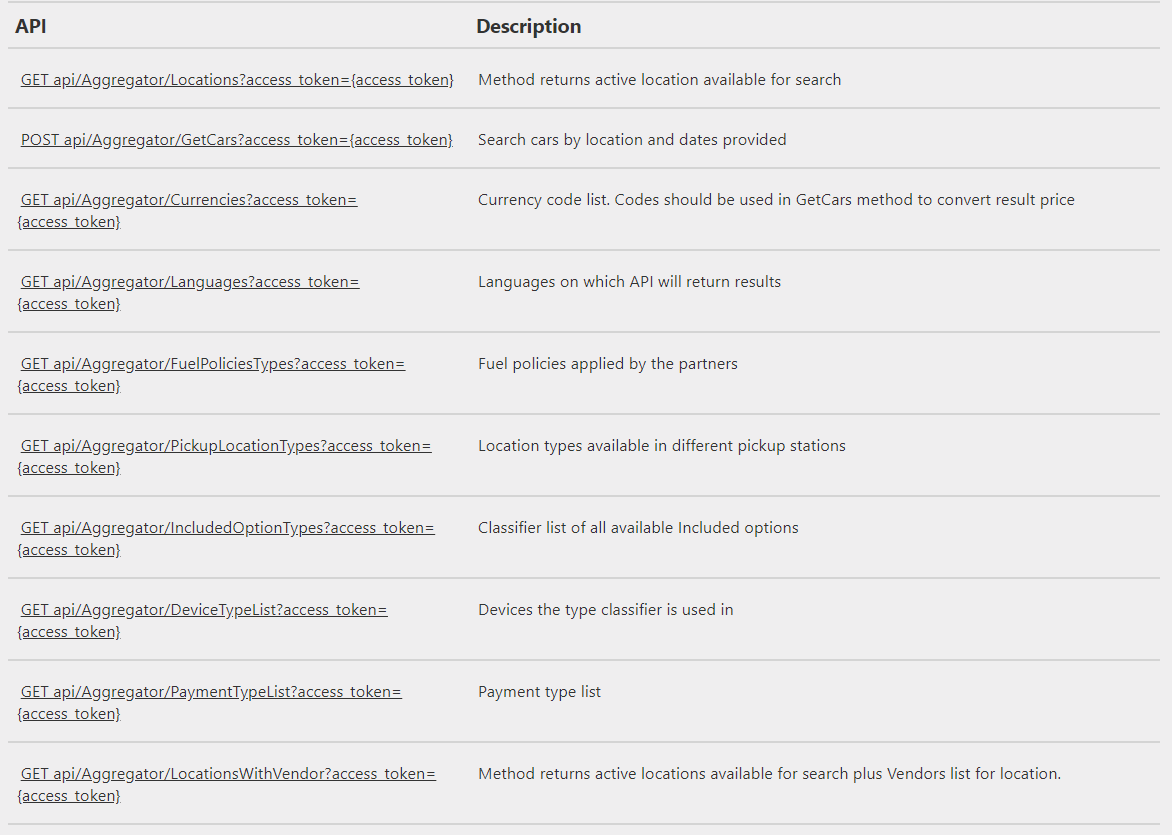Click the 'Languages on which API' description
Image resolution: width=1172 pixels, height=835 pixels.
pos(629,282)
